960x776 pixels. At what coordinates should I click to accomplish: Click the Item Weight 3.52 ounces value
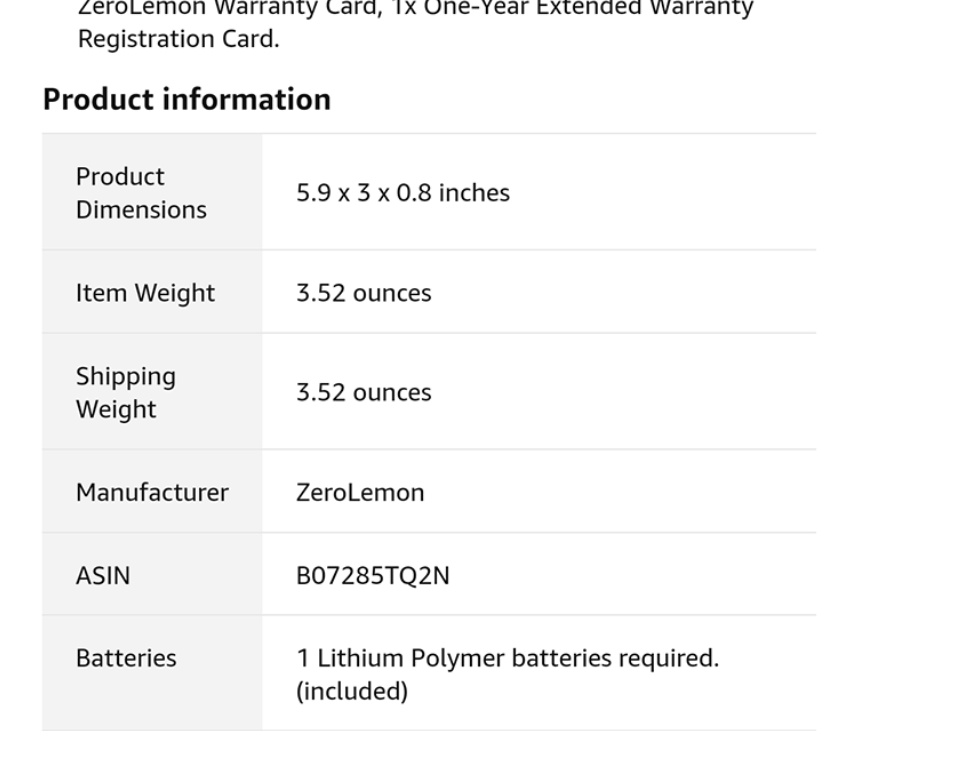(x=363, y=293)
